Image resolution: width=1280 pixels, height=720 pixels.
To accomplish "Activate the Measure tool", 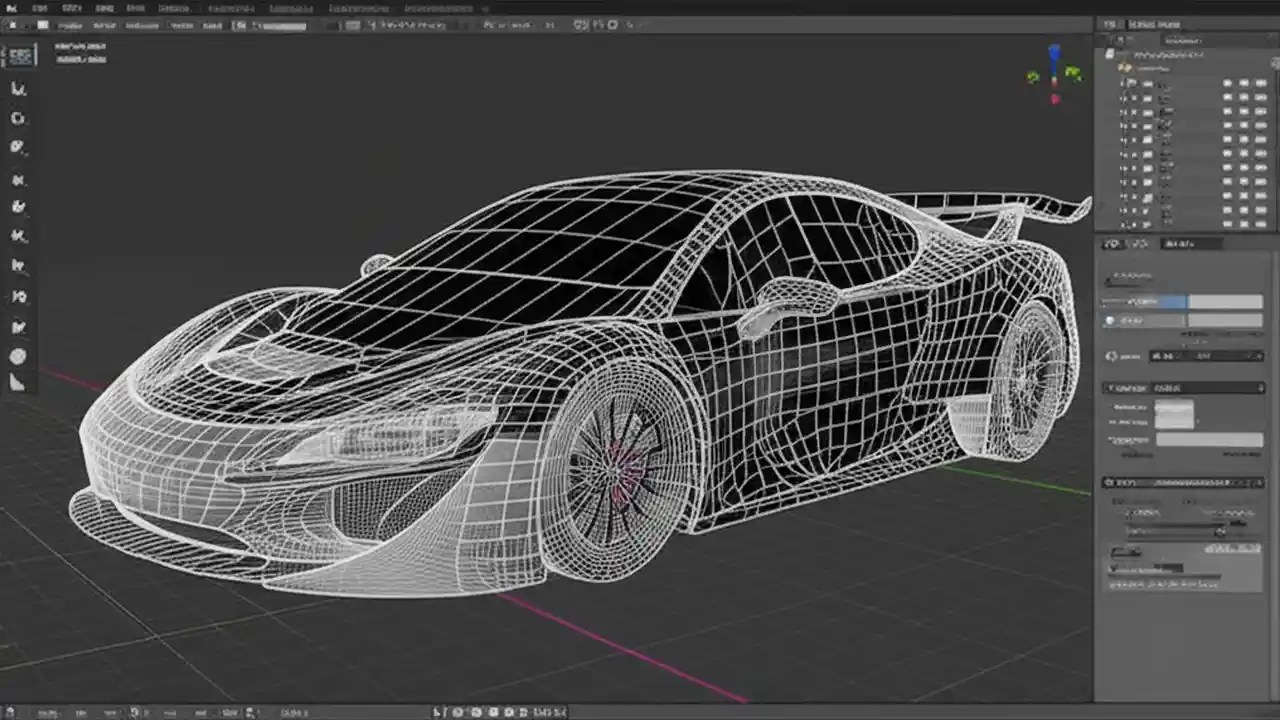I will 18,296.
